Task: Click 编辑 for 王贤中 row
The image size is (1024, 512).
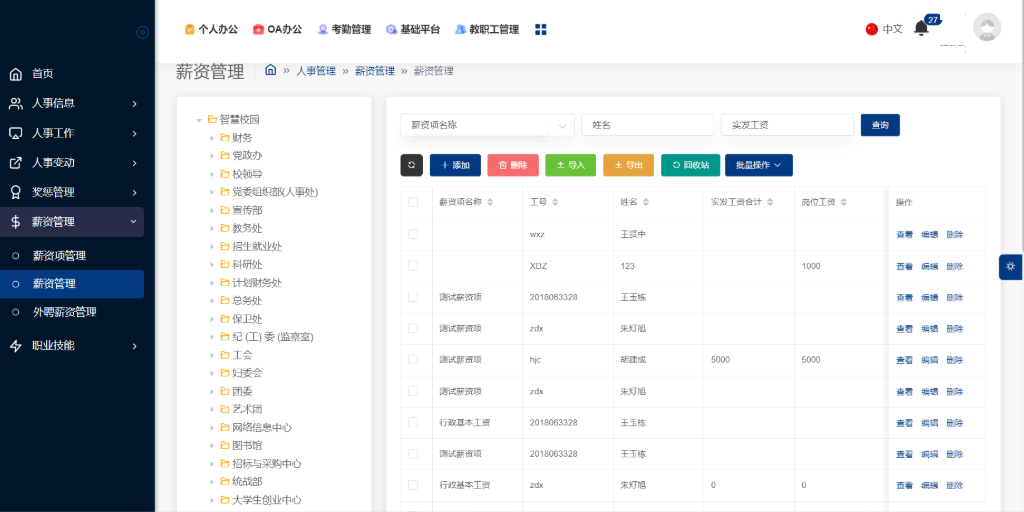Action: pos(929,234)
